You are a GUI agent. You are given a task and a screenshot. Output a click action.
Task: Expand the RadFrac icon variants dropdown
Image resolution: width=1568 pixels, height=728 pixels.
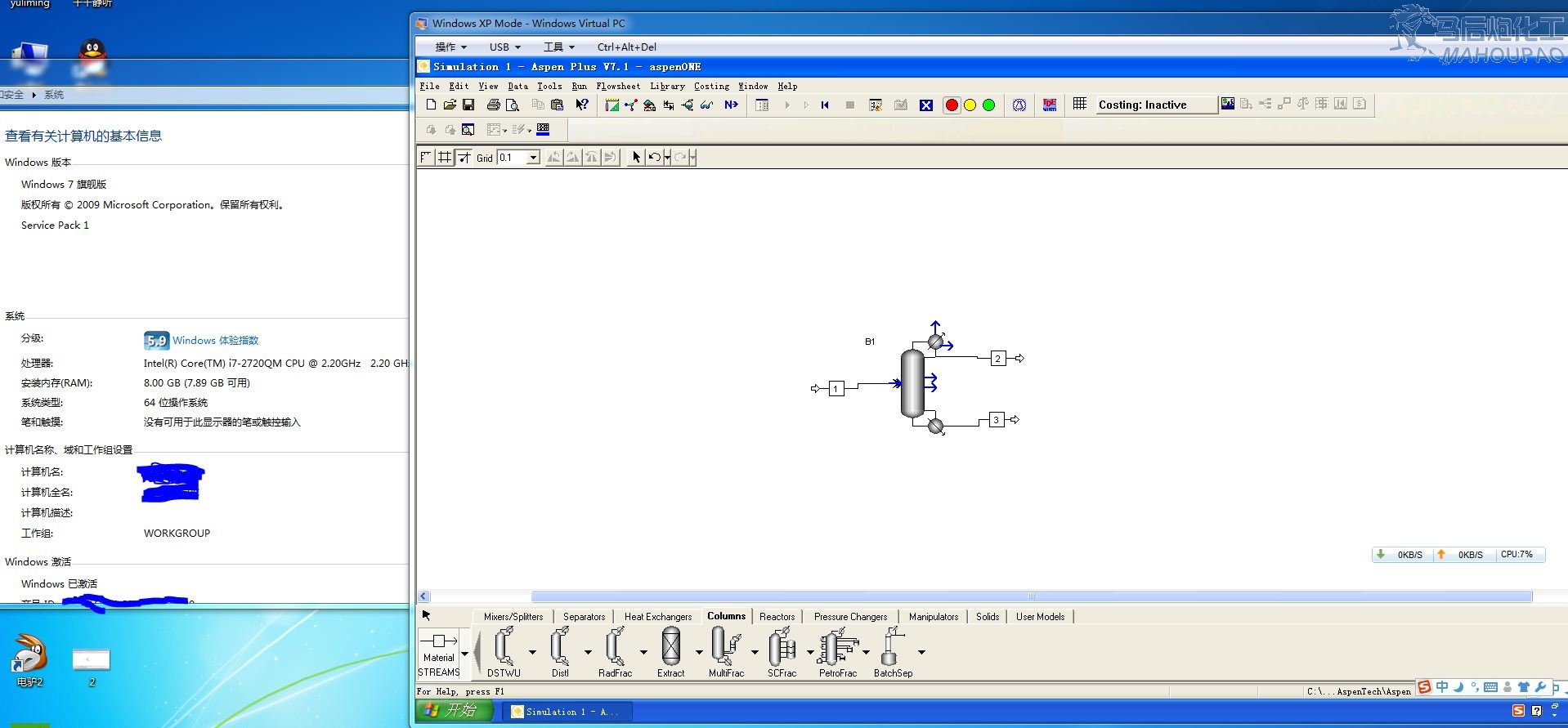pos(643,652)
